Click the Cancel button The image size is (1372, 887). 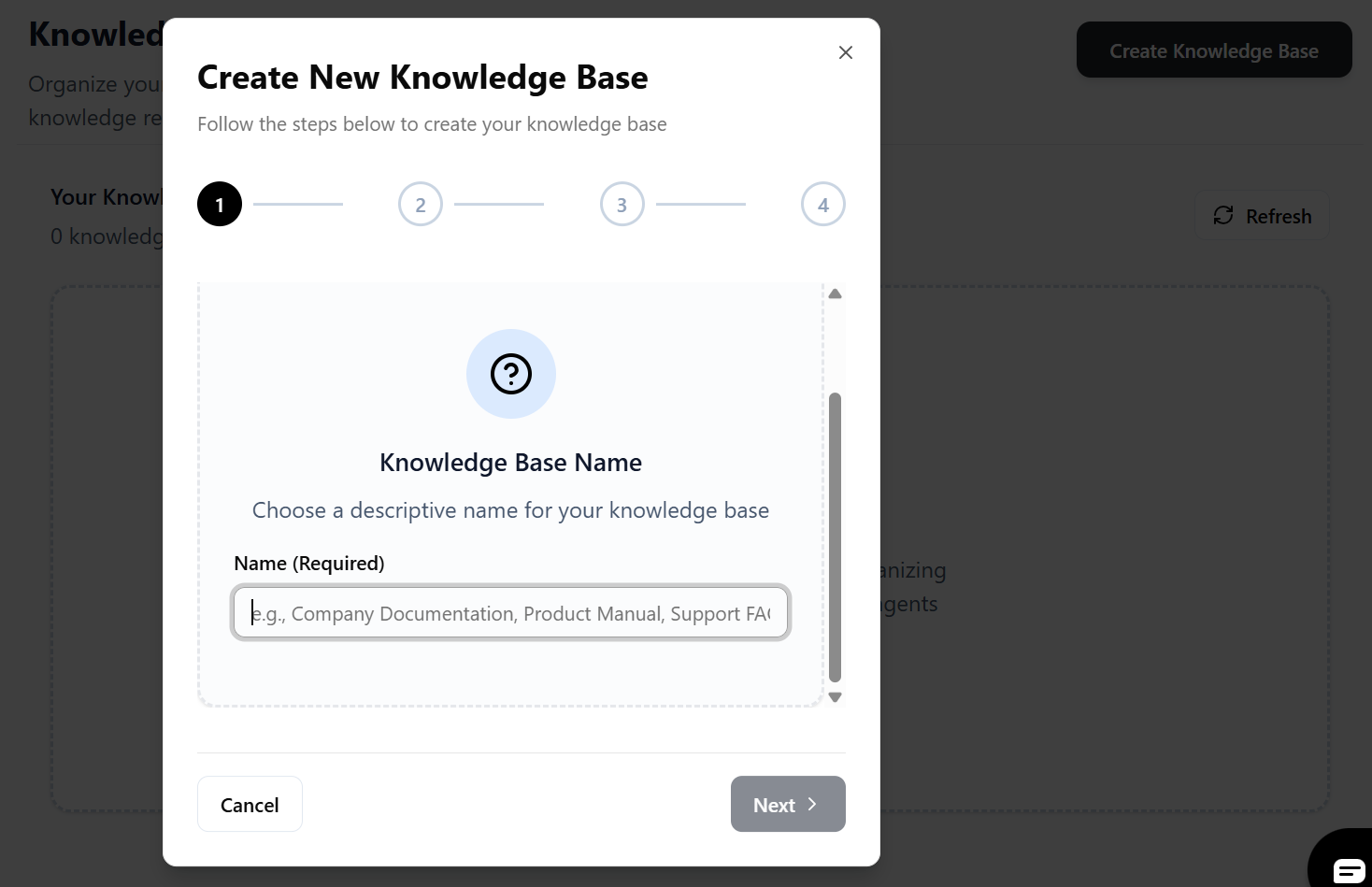[250, 804]
